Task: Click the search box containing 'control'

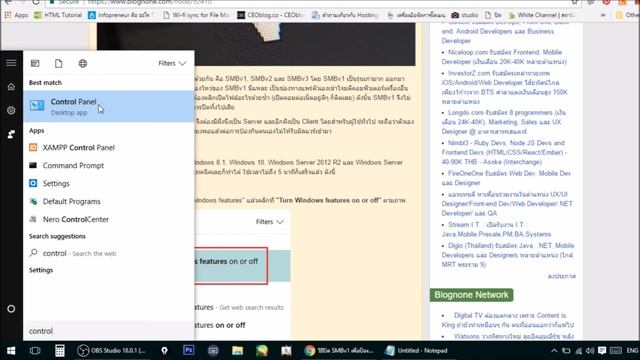Action: 109,331
